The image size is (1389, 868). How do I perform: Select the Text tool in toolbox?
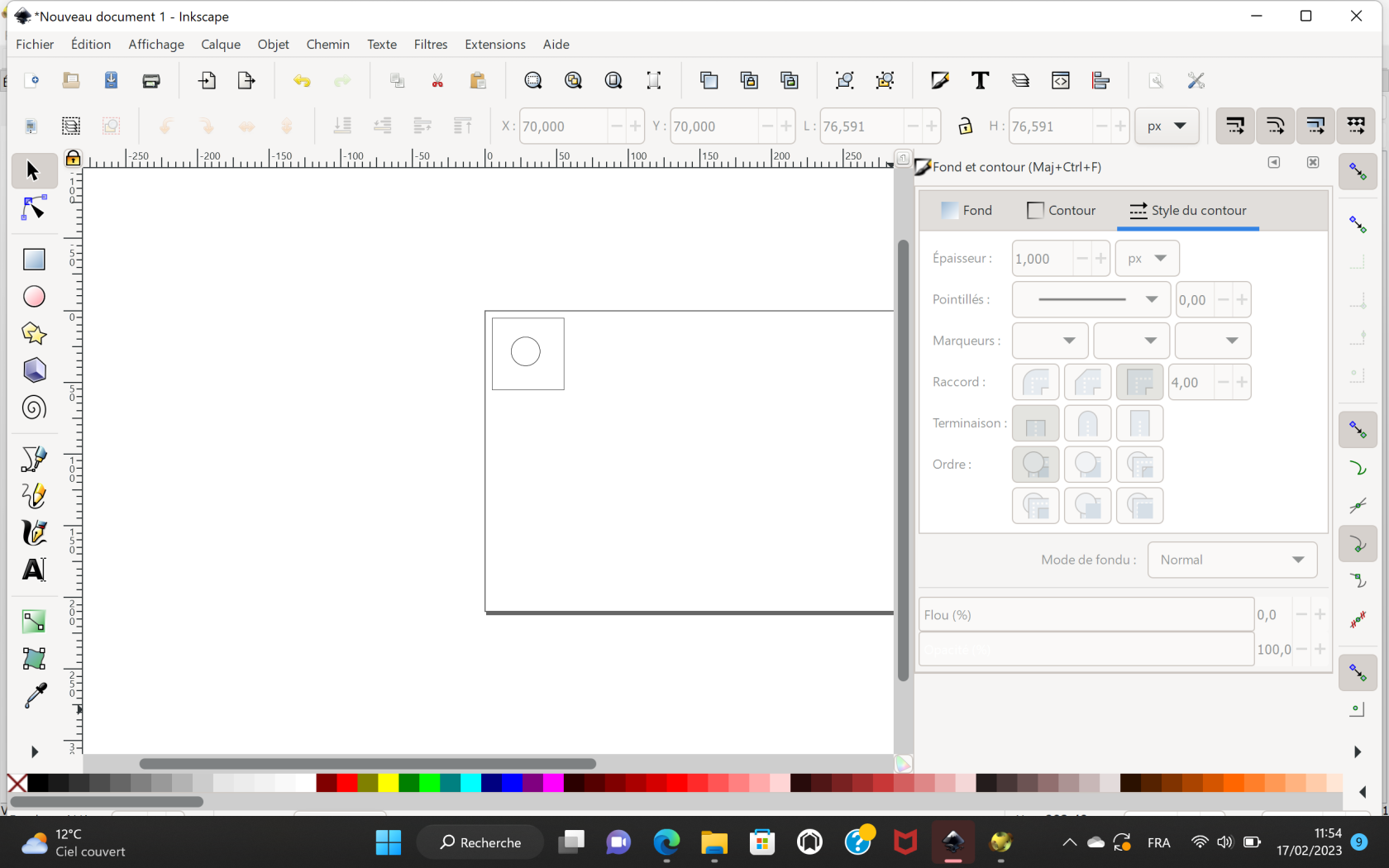(33, 570)
